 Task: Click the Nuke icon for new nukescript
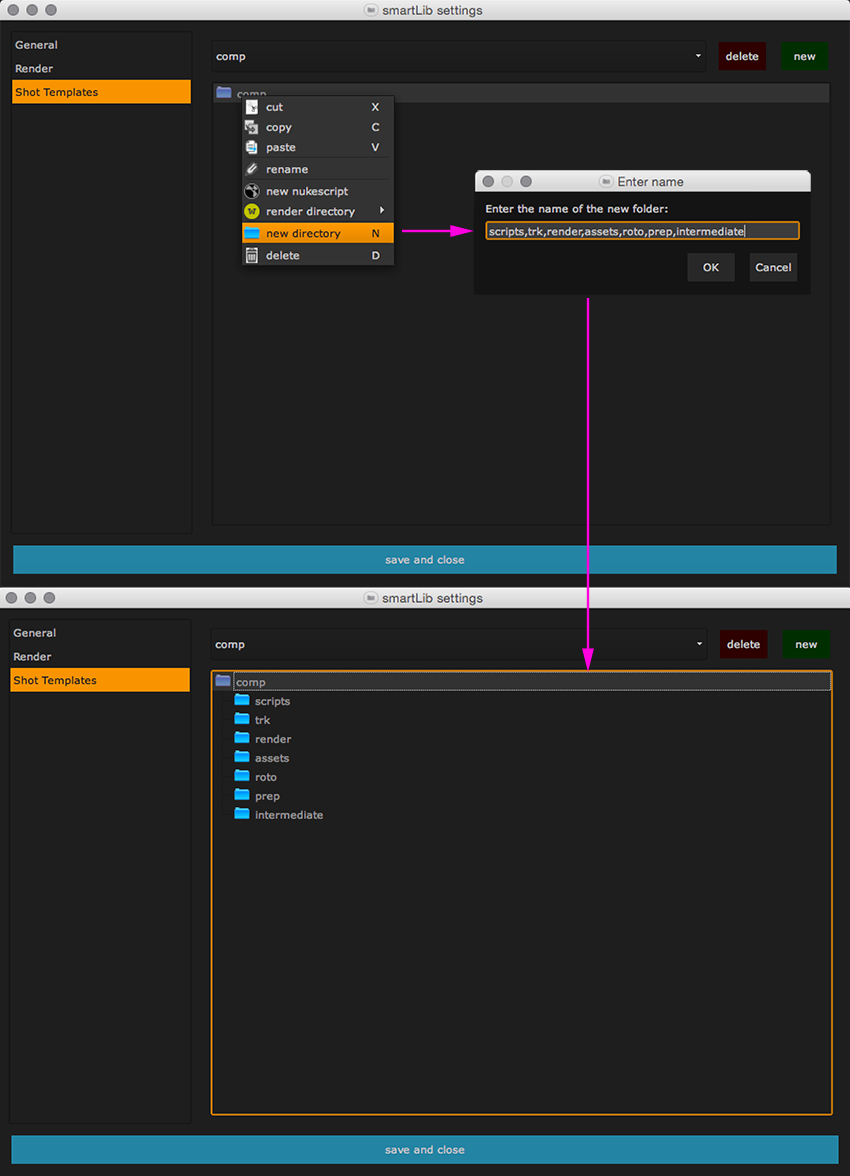252,191
